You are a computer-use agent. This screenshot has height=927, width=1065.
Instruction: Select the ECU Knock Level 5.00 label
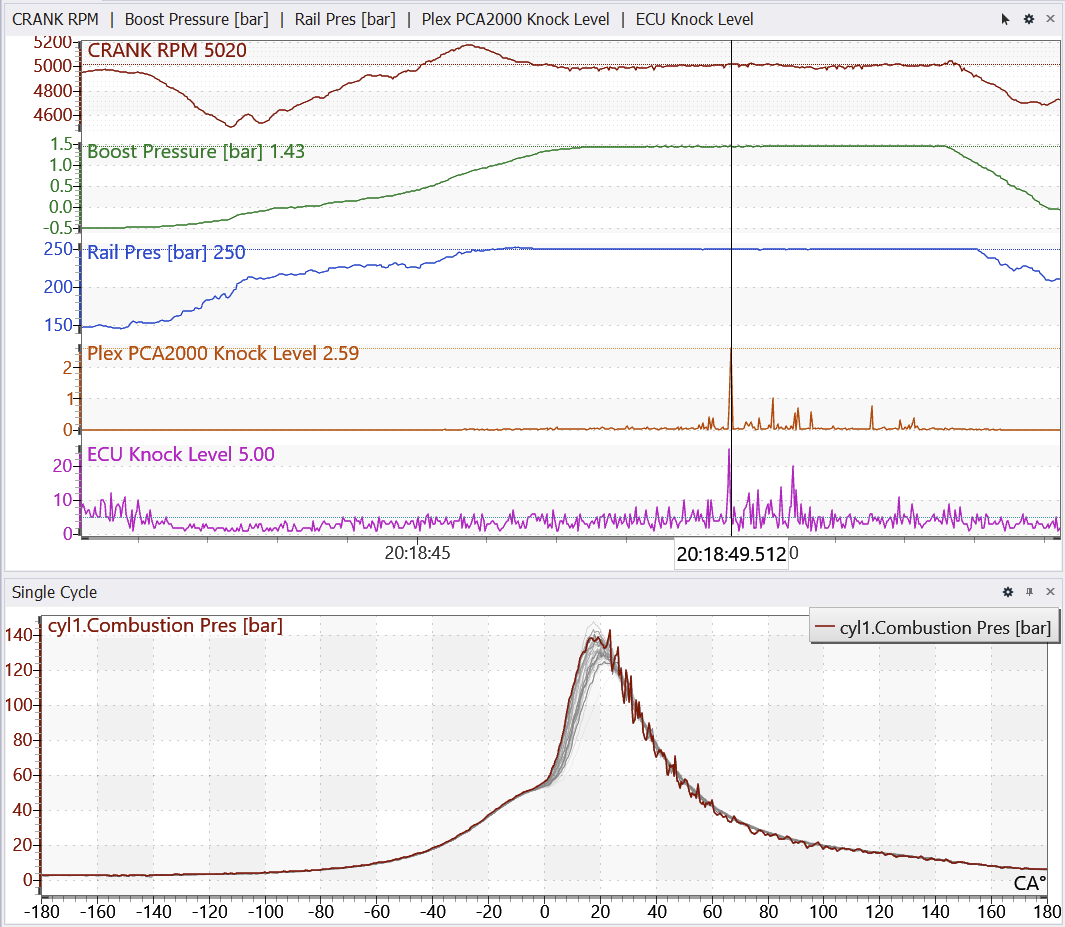pyautogui.click(x=181, y=455)
